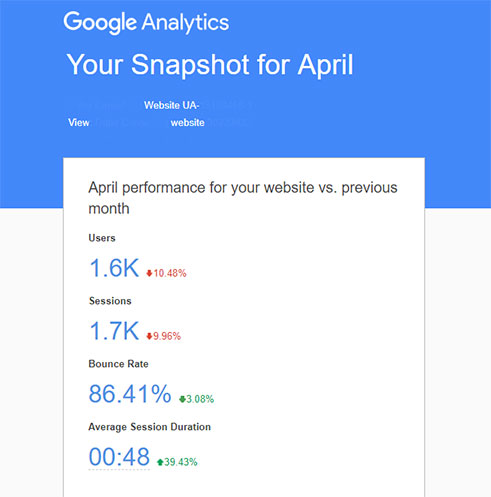Image resolution: width=491 pixels, height=497 pixels.
Task: Select the 1.6K users value
Action: click(114, 268)
